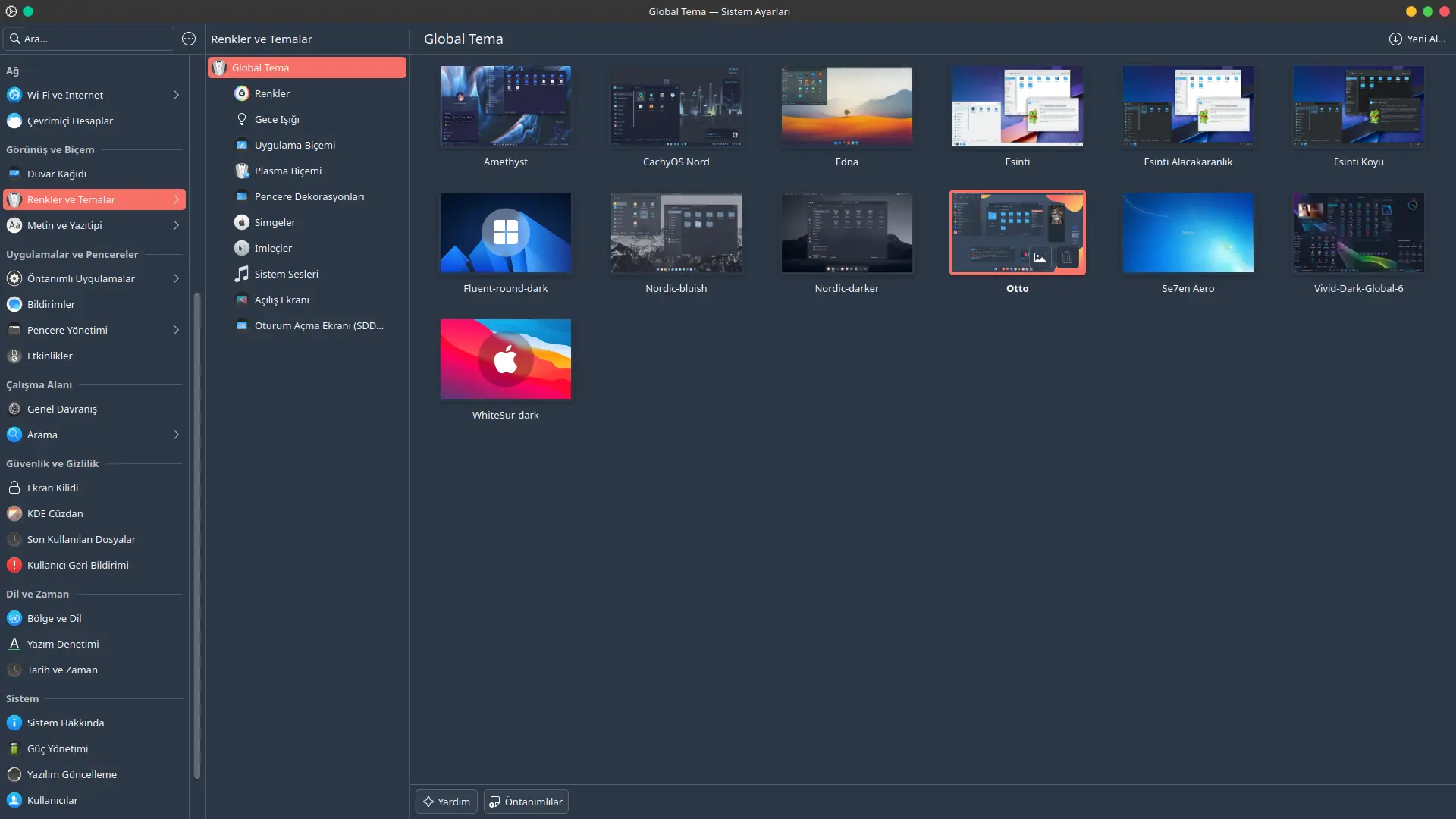Click the Sistem Hakkında info icon
1456x819 pixels.
14,723
